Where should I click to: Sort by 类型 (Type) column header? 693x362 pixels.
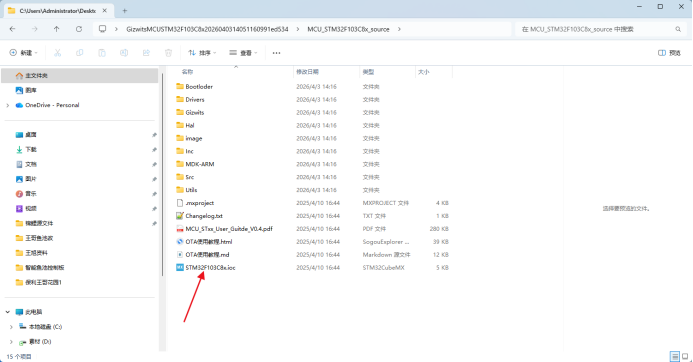pos(387,72)
